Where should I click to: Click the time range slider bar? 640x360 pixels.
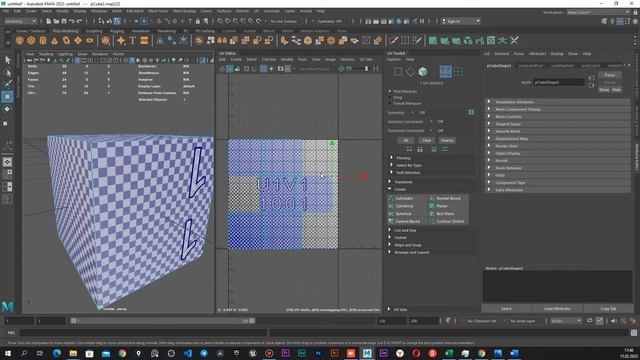click(x=163, y=321)
